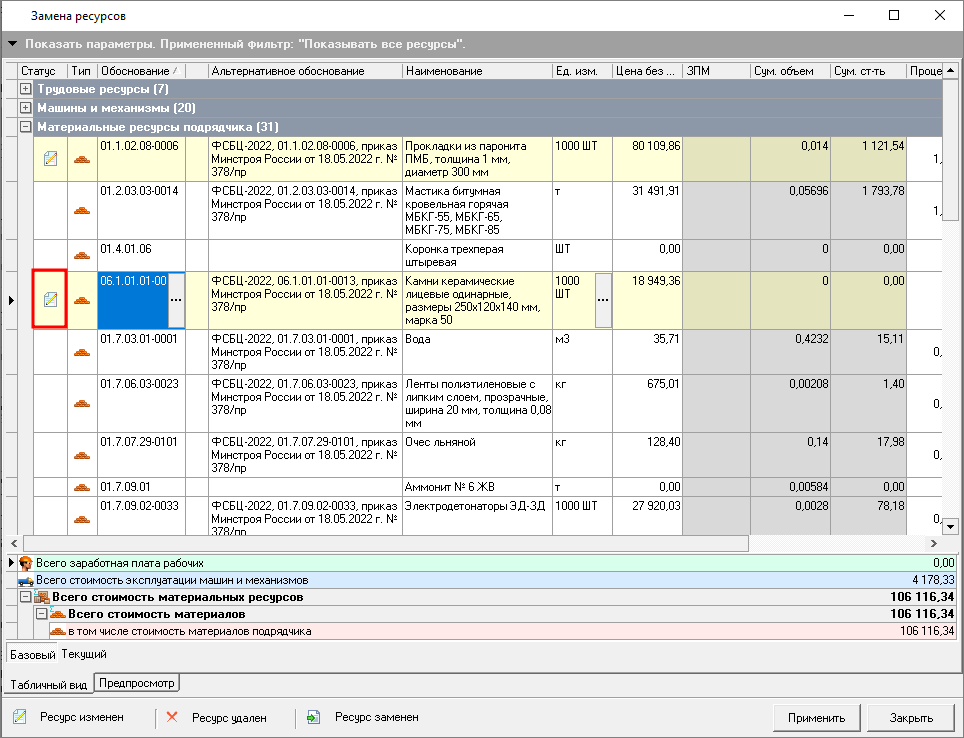This screenshot has height=738, width=964.
Task: Click the material type icon for Очес льняной row
Action: [x=82, y=455]
